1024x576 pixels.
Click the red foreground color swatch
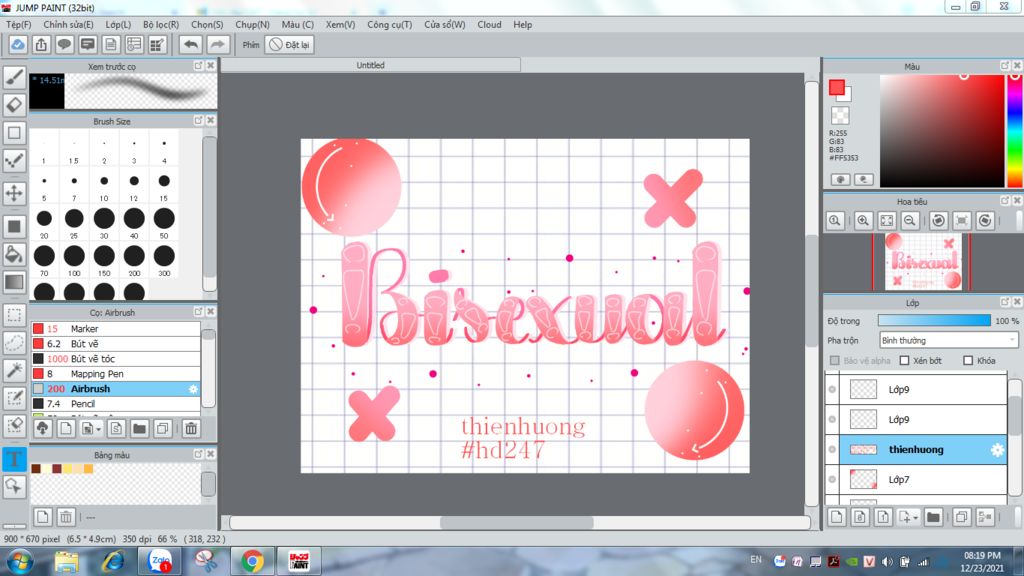(837, 87)
